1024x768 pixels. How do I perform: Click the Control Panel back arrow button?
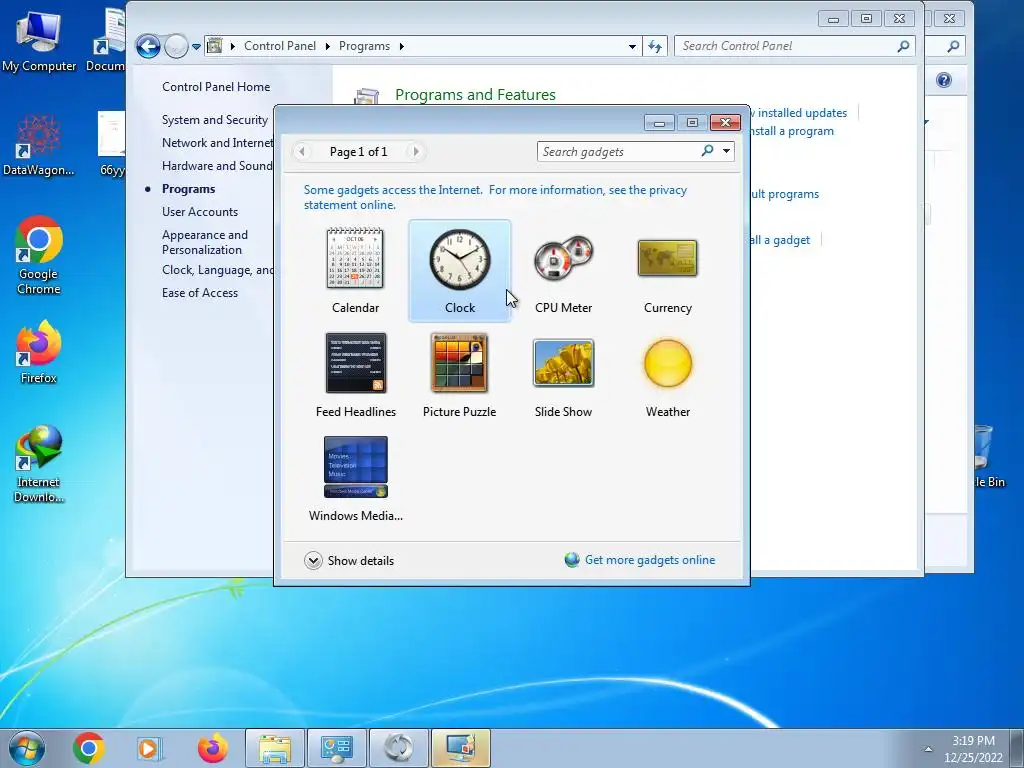(148, 46)
